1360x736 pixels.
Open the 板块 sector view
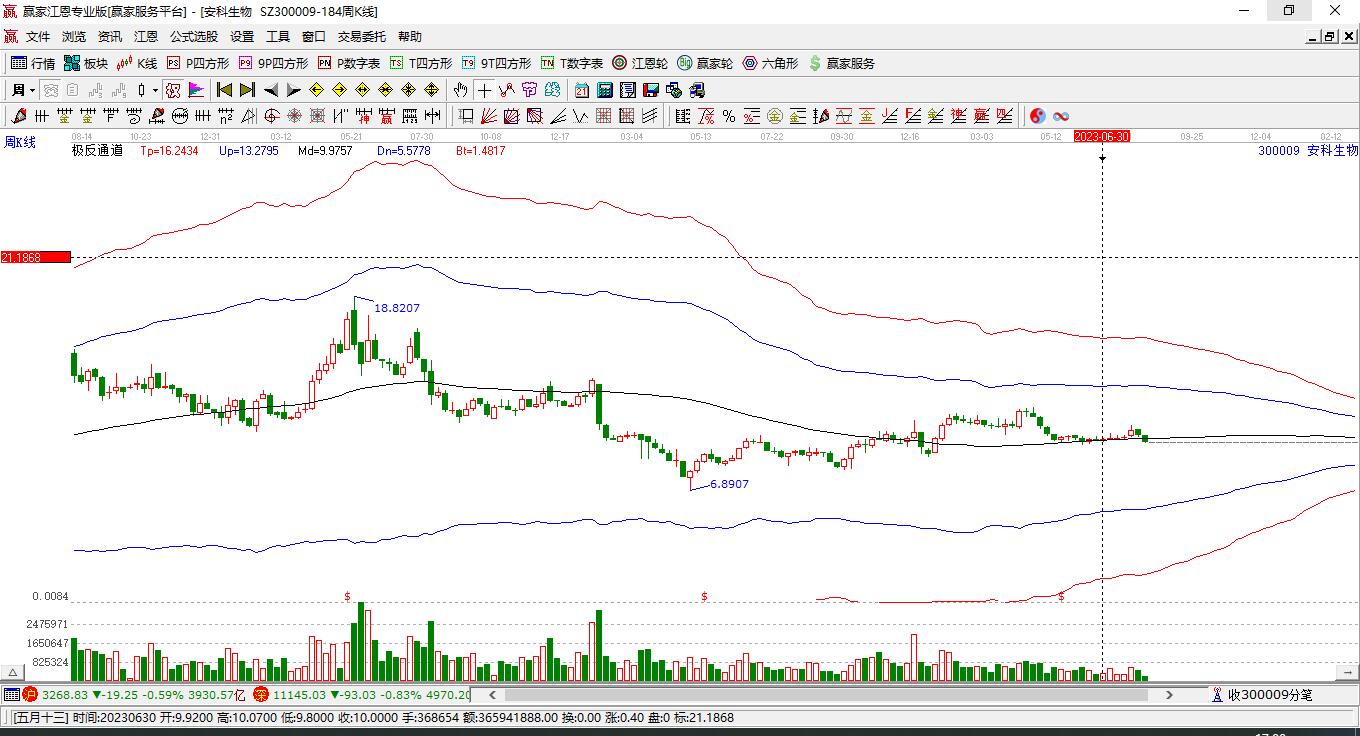85,63
